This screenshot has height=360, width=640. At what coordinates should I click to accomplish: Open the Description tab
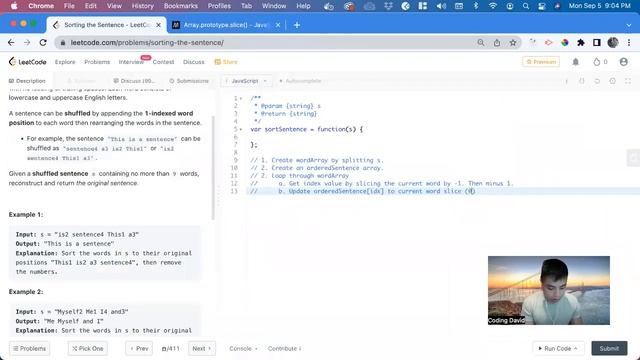coord(27,81)
